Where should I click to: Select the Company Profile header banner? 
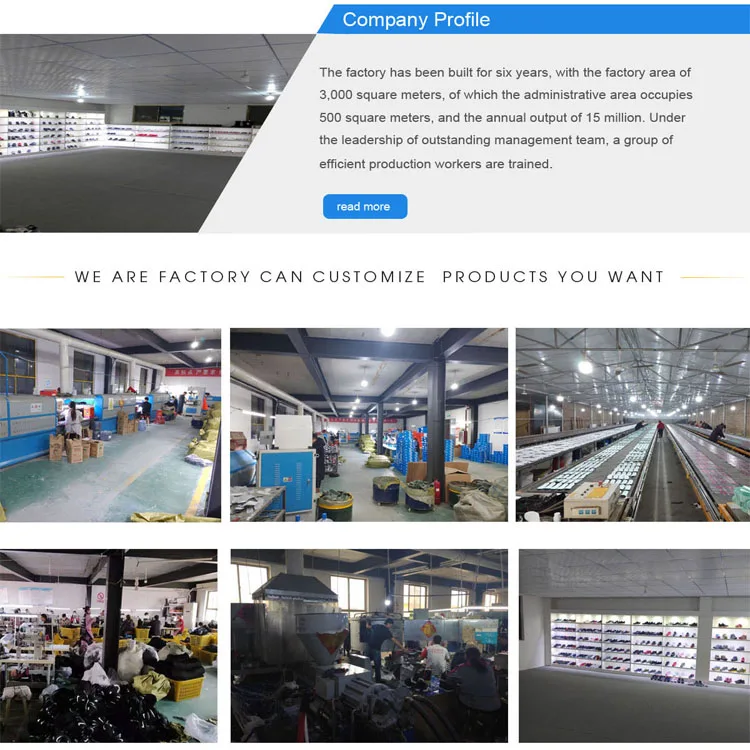(x=533, y=20)
